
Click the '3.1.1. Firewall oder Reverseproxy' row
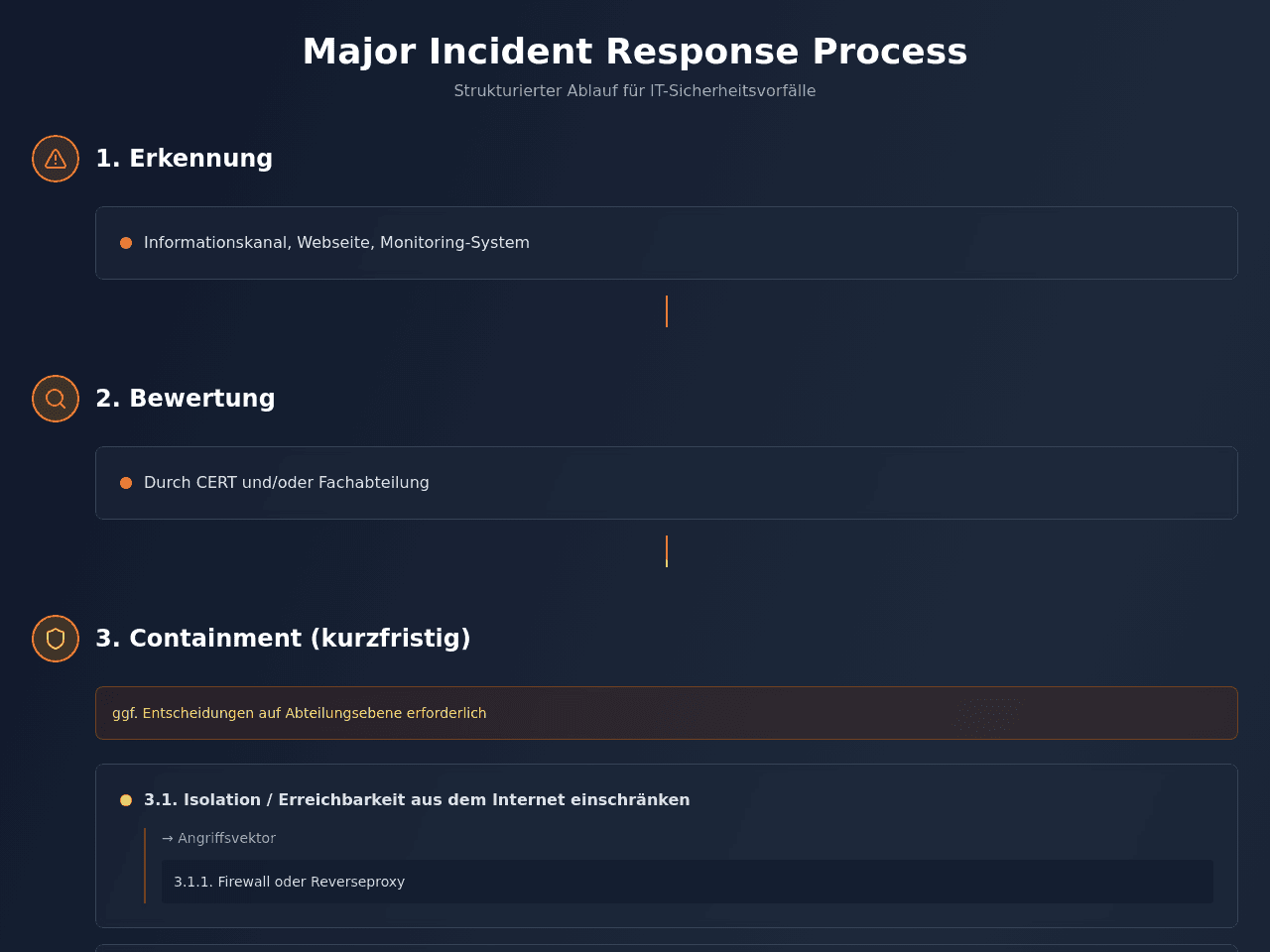click(688, 882)
